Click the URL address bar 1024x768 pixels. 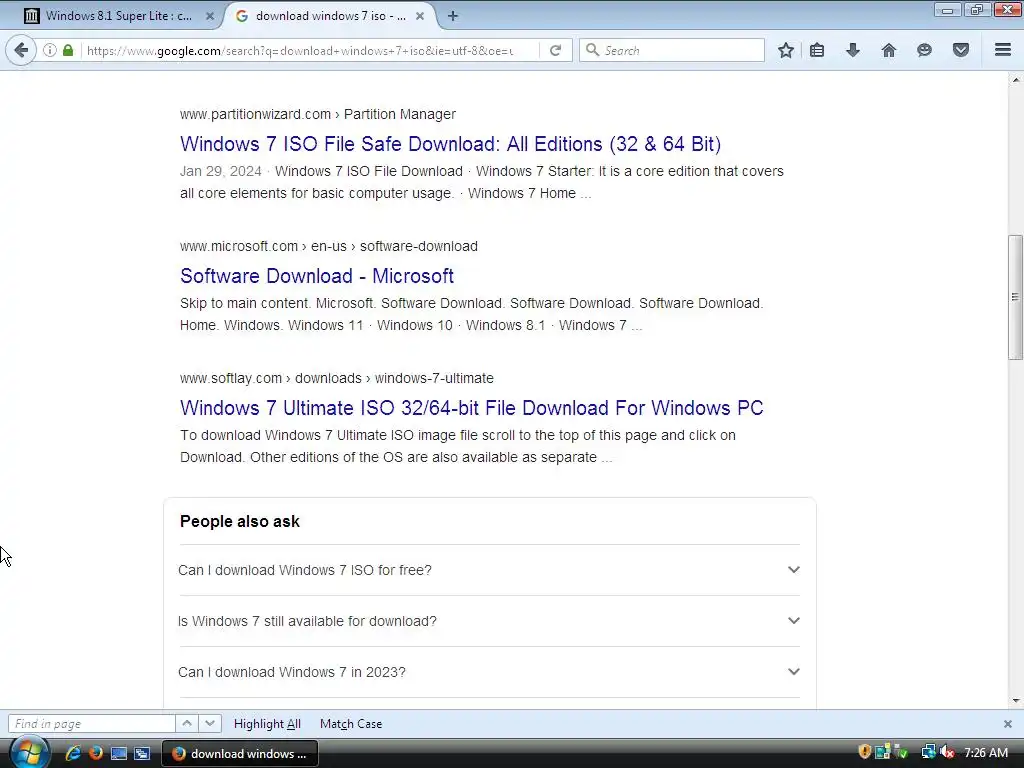299,50
